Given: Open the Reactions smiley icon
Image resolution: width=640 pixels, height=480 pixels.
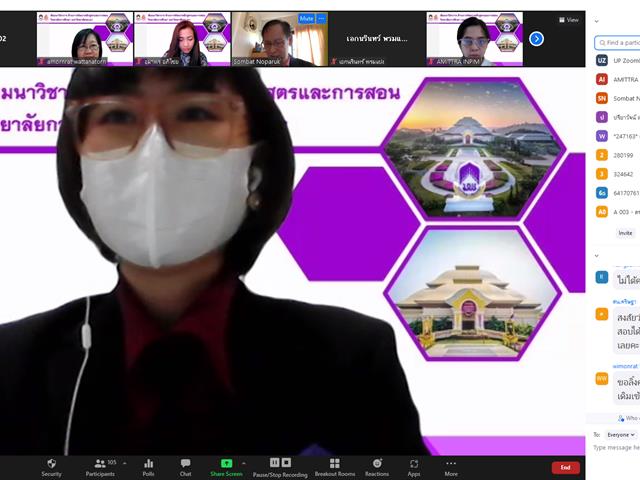Looking at the screenshot, I should click(377, 463).
